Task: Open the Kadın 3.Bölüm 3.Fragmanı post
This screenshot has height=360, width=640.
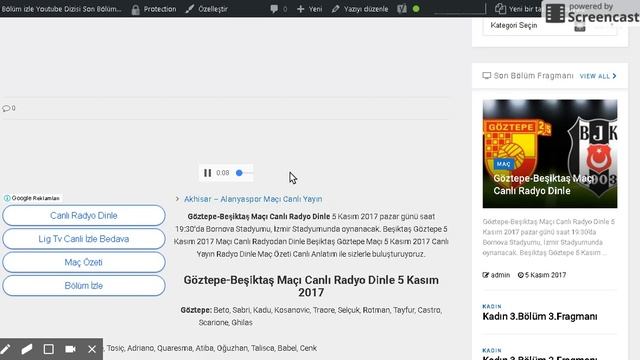Action: coord(540,316)
